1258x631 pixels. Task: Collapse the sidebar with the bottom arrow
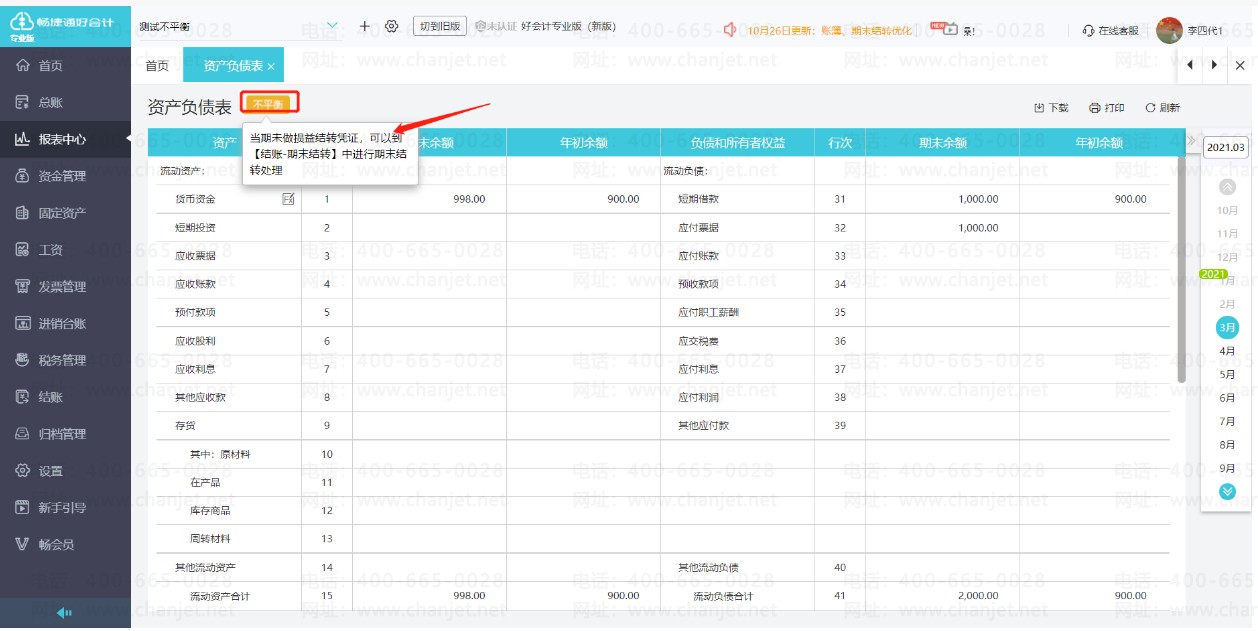click(65, 613)
